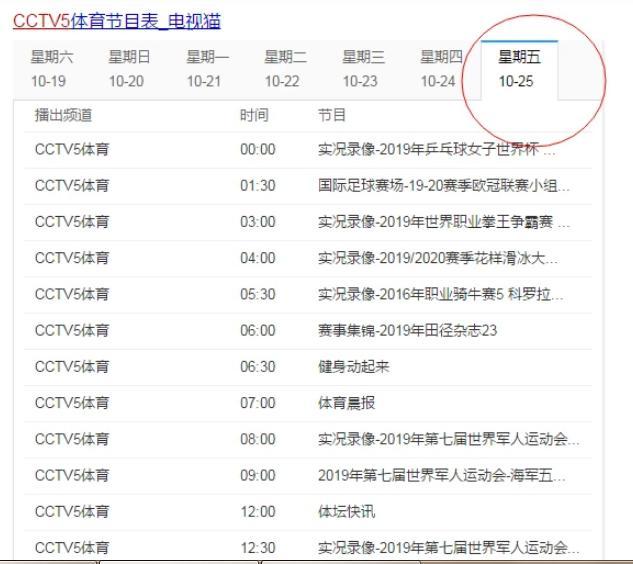Select the 健身动起来 program
Viewport: 633px width, 564px height.
pyautogui.click(x=353, y=367)
